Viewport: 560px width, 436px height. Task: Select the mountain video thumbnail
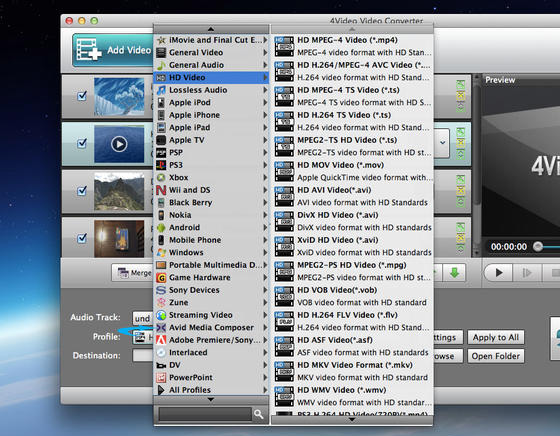119,191
